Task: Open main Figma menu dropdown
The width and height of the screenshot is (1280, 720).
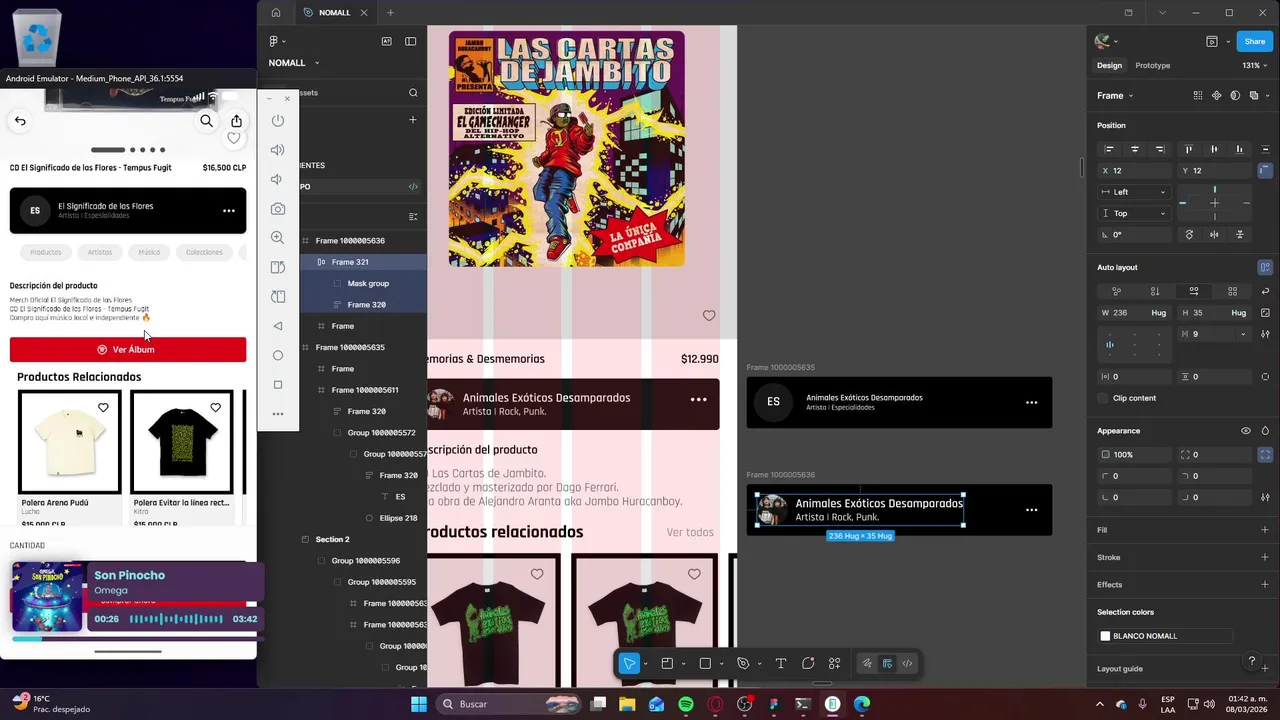Action: (277, 41)
